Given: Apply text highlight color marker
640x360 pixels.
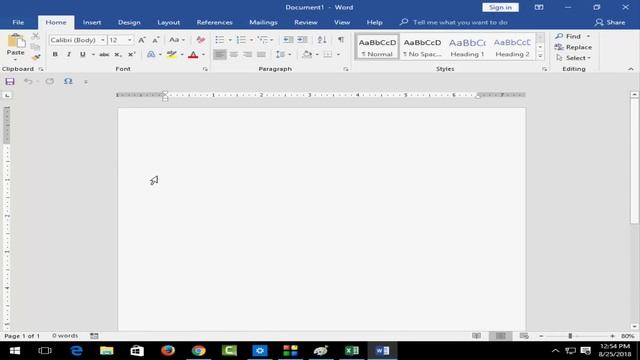Looking at the screenshot, I should [171, 55].
